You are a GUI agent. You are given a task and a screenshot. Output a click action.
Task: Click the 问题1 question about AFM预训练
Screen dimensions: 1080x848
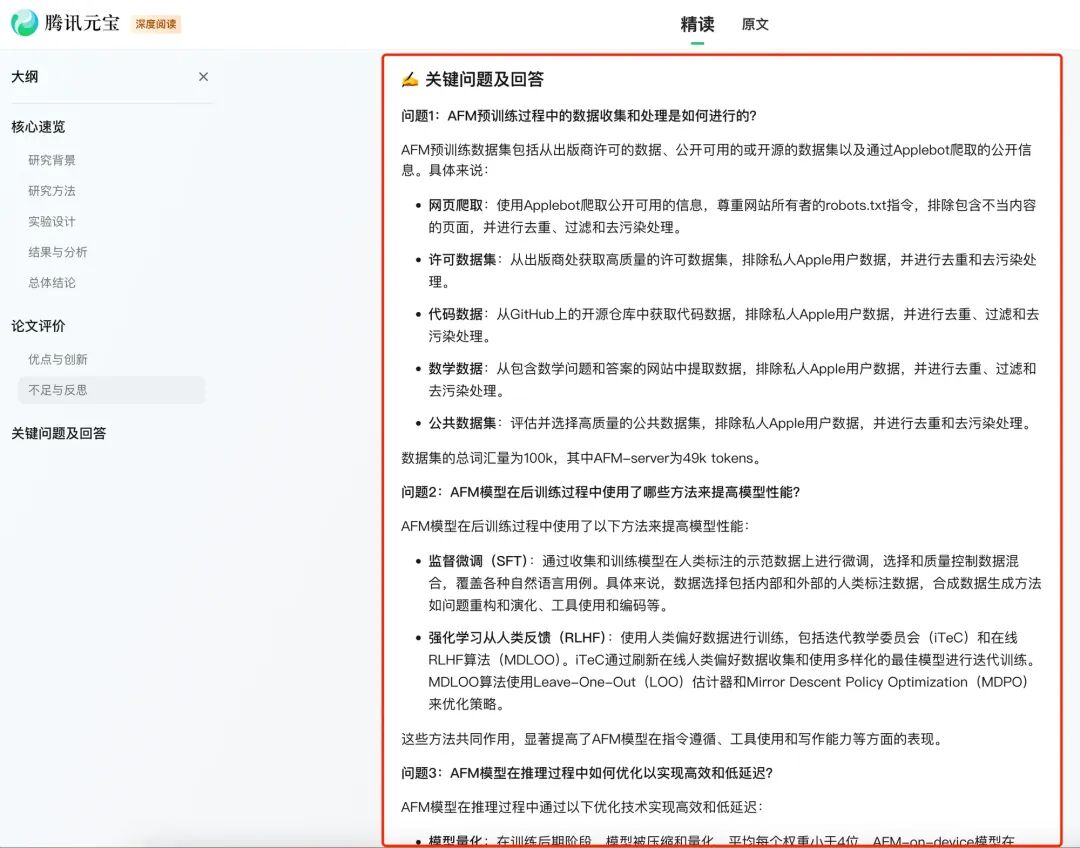click(x=579, y=116)
